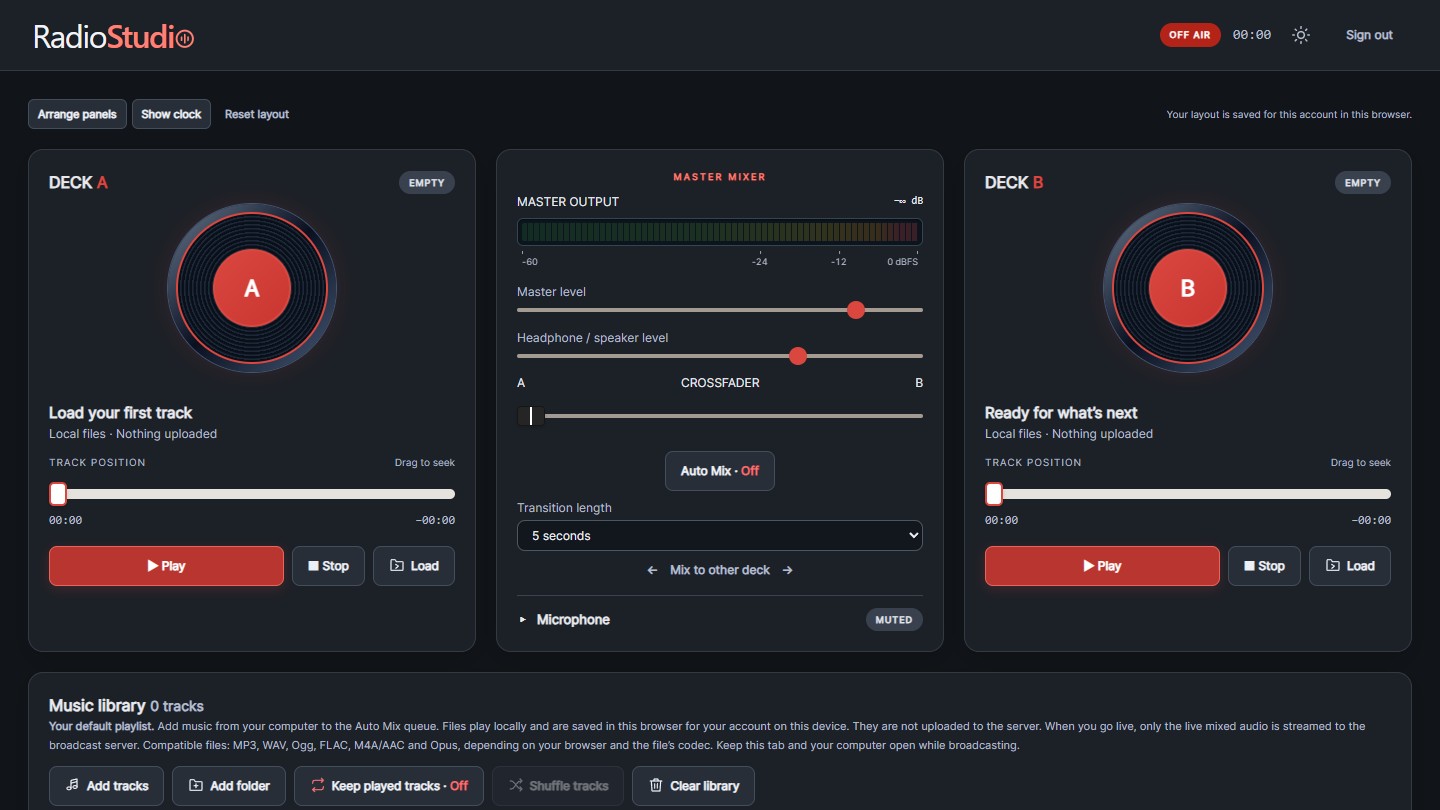The width and height of the screenshot is (1440, 810).
Task: Click the Music library heading
Action: (x=126, y=706)
